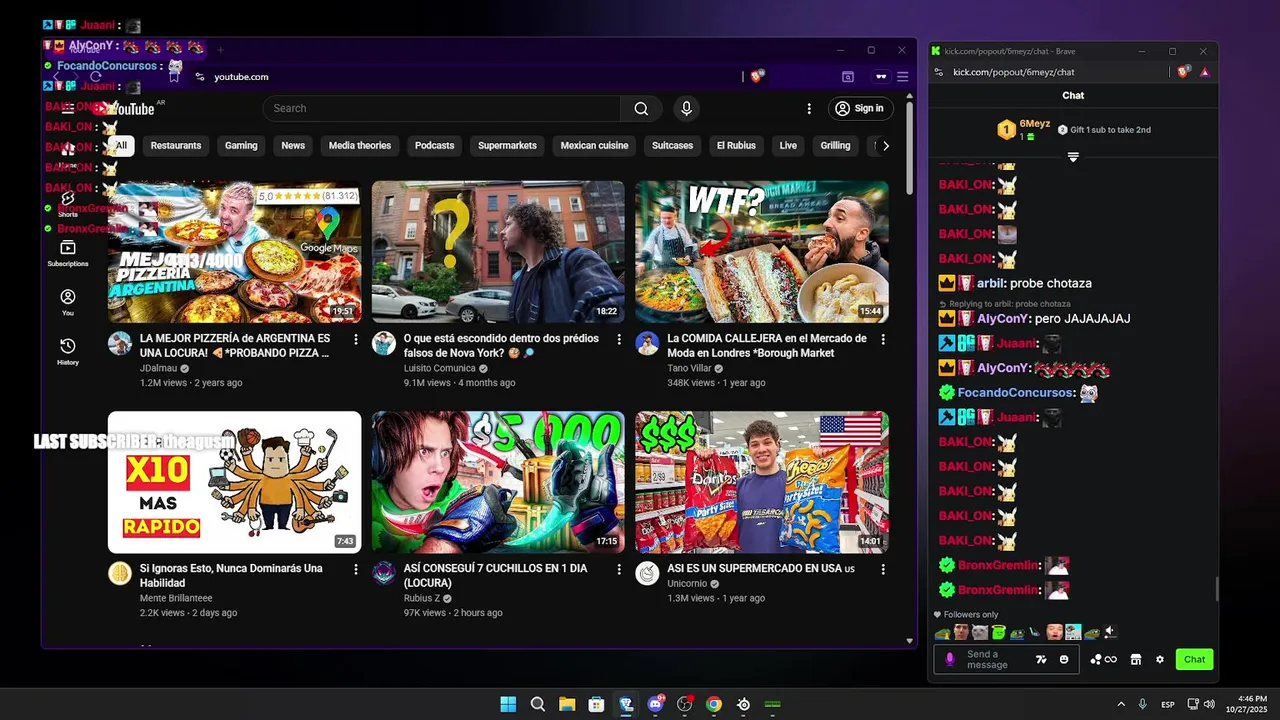Select the Gaming category chip
The image size is (1280, 720).
click(241, 145)
